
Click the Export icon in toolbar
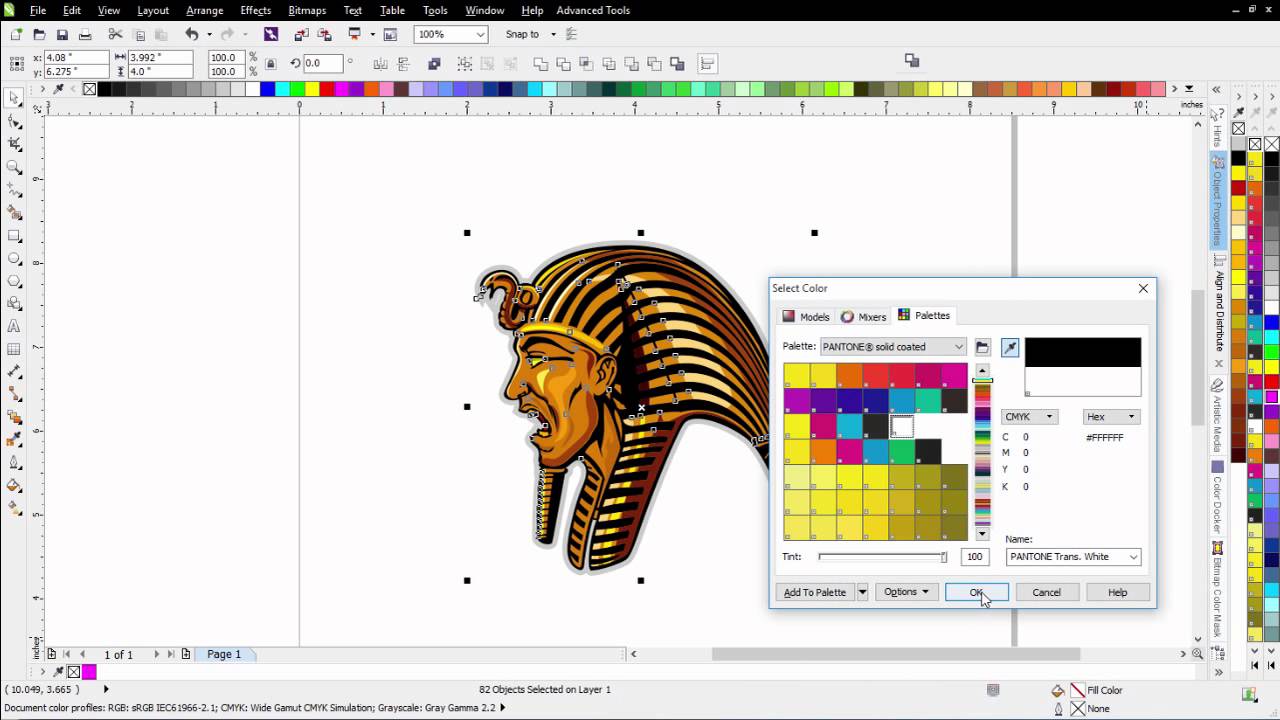323,34
